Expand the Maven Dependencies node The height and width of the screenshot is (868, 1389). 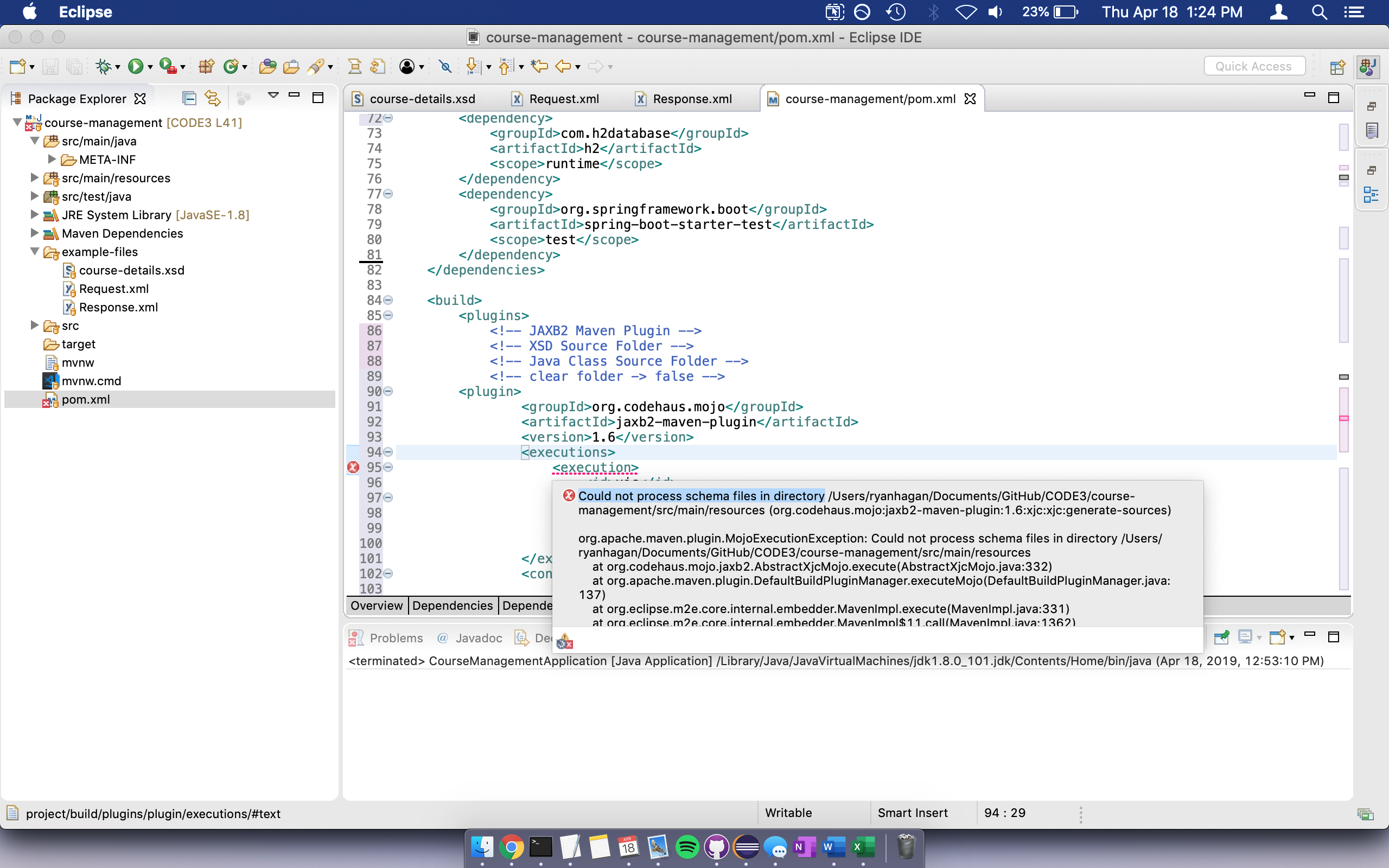(34, 233)
